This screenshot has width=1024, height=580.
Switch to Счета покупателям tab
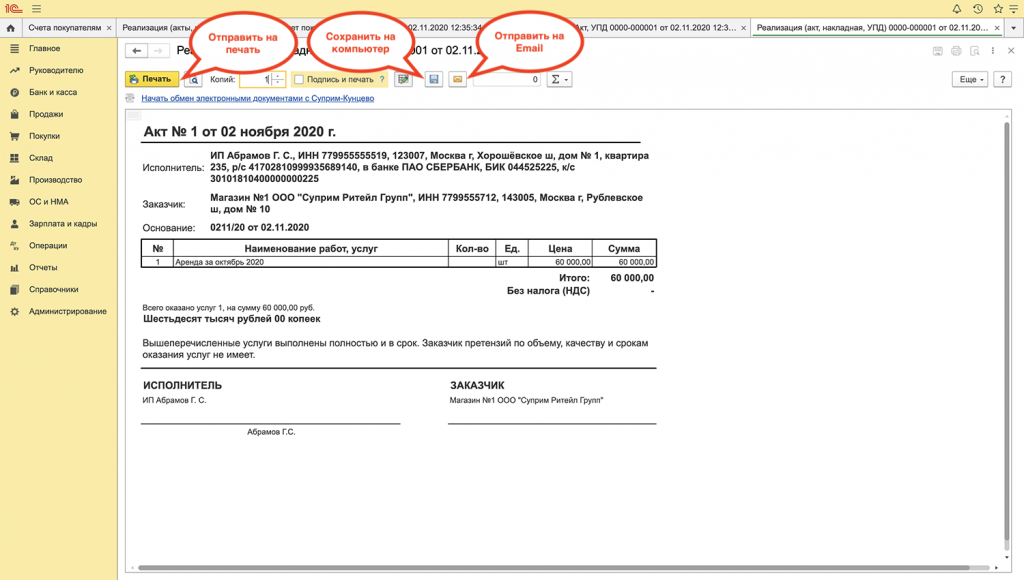[x=65, y=27]
